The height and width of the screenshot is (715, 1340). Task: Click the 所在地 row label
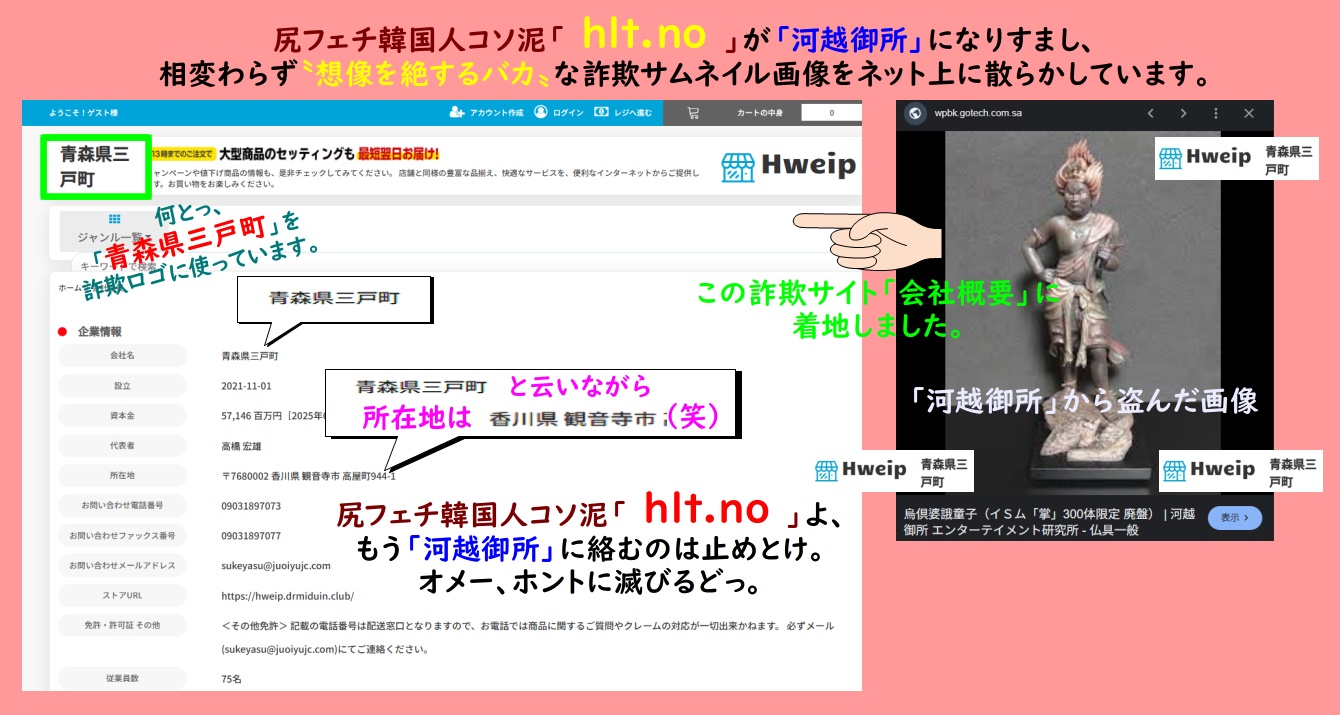click(x=122, y=476)
